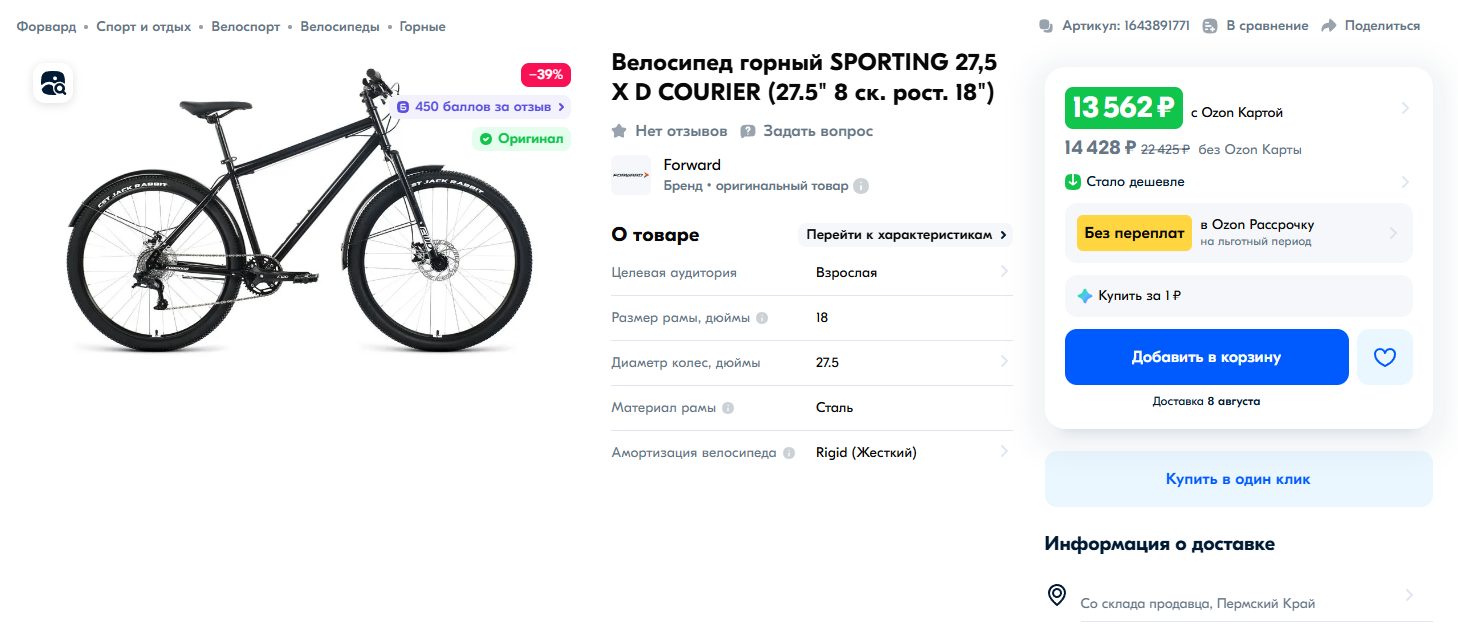
Task: Click the 450 баллов за отзыв badge
Action: click(x=482, y=106)
